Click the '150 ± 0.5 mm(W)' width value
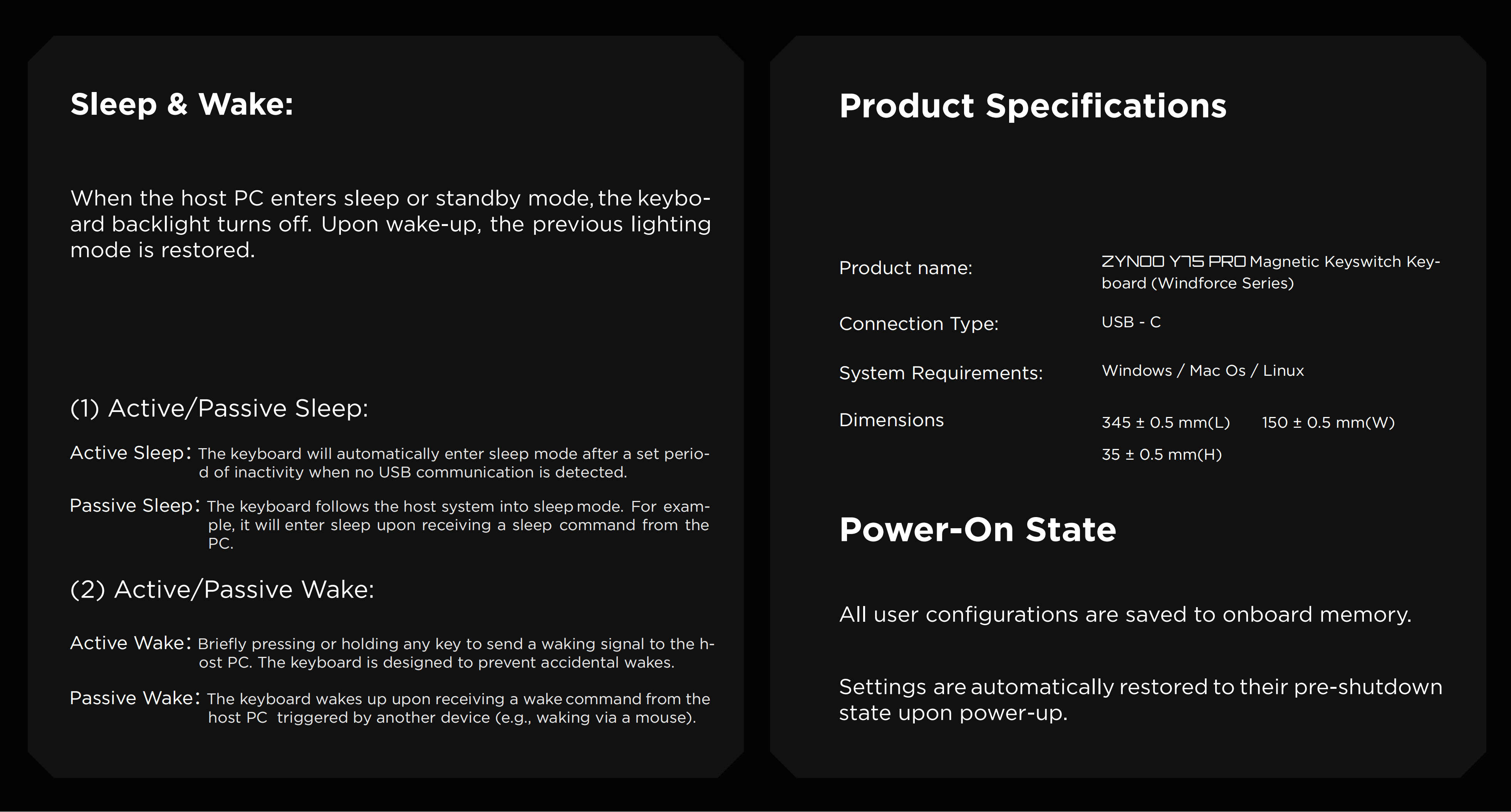This screenshot has width=1511, height=812. point(1327,423)
